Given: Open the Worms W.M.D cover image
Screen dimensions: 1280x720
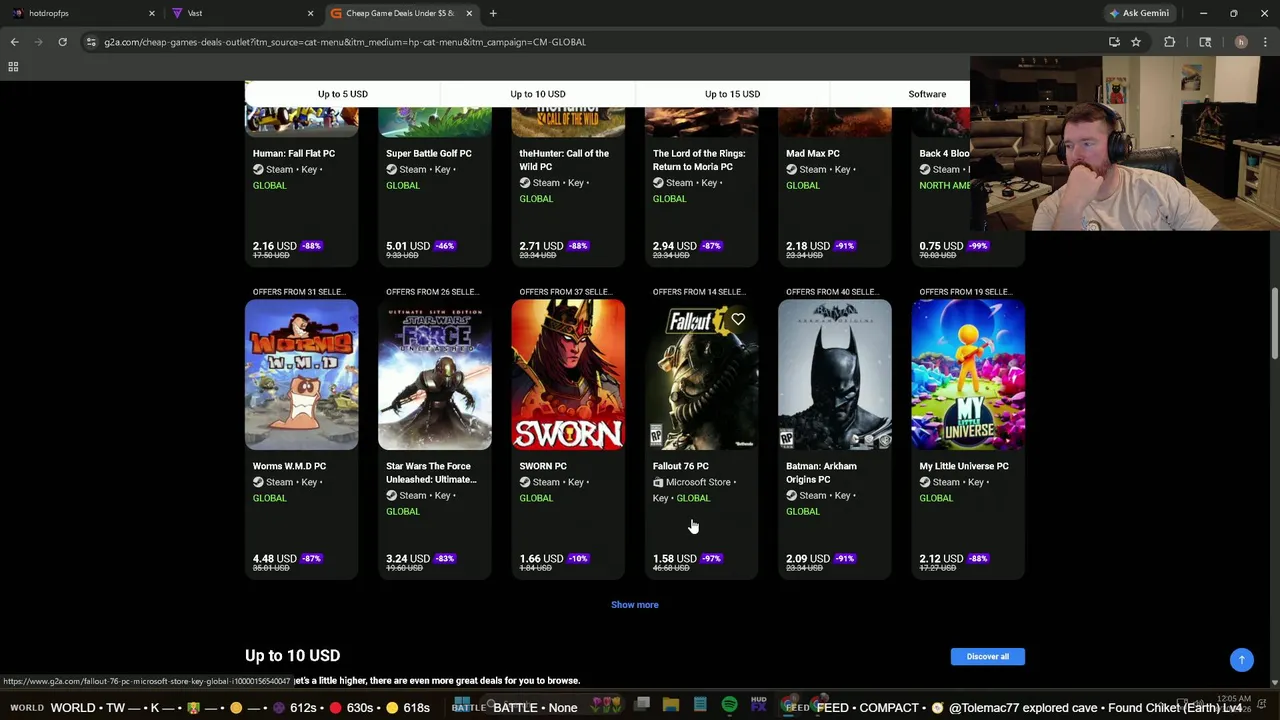Looking at the screenshot, I should pyautogui.click(x=302, y=375).
